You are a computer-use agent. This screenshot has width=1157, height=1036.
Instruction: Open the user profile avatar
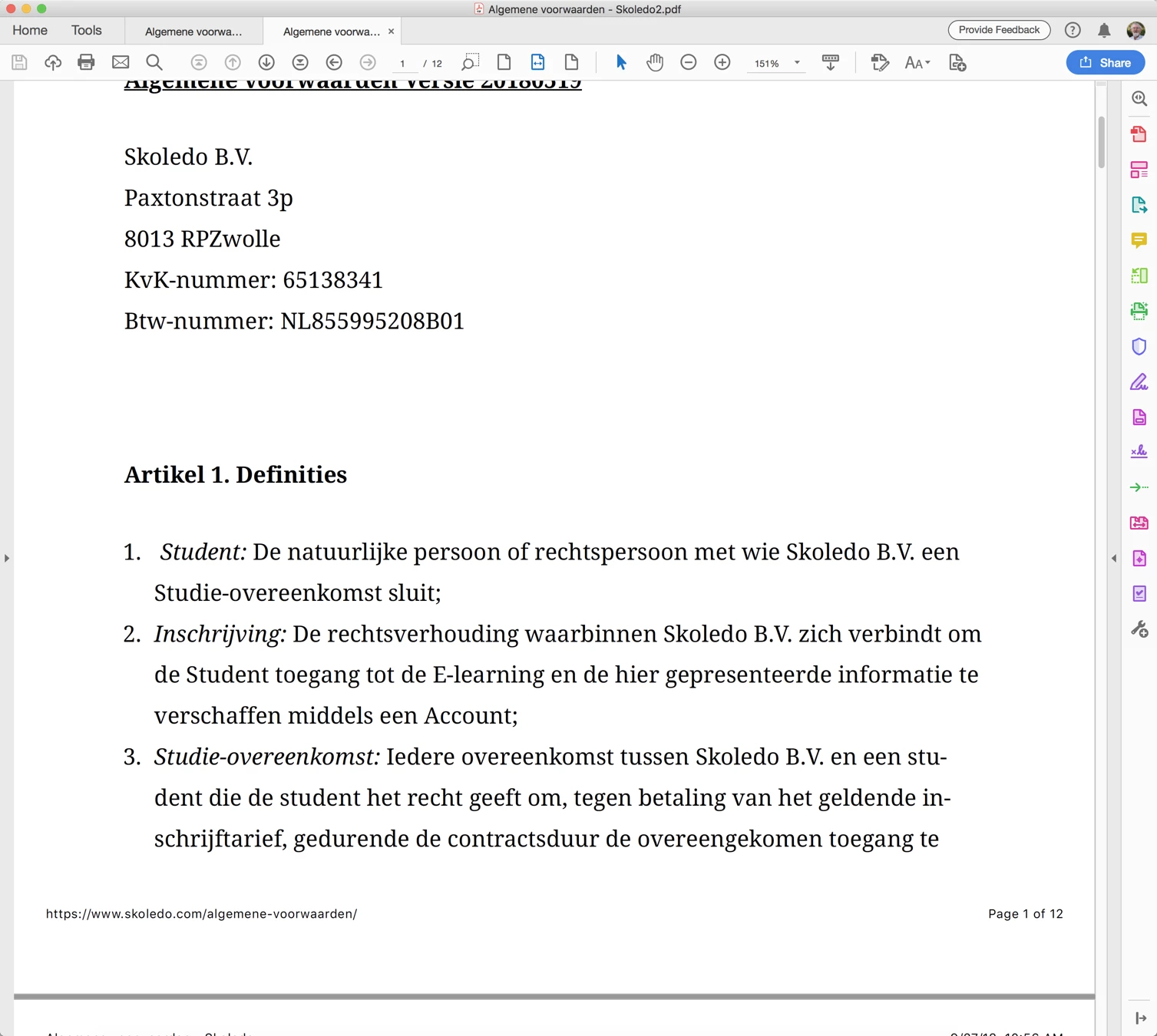point(1136,30)
